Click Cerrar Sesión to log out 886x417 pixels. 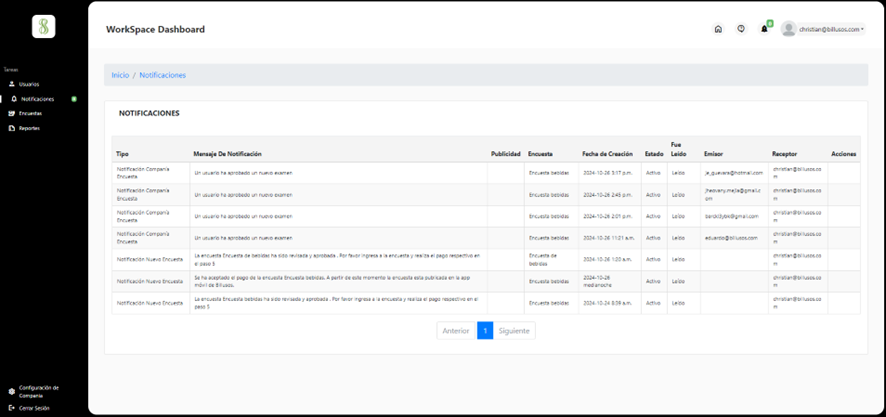tap(36, 409)
